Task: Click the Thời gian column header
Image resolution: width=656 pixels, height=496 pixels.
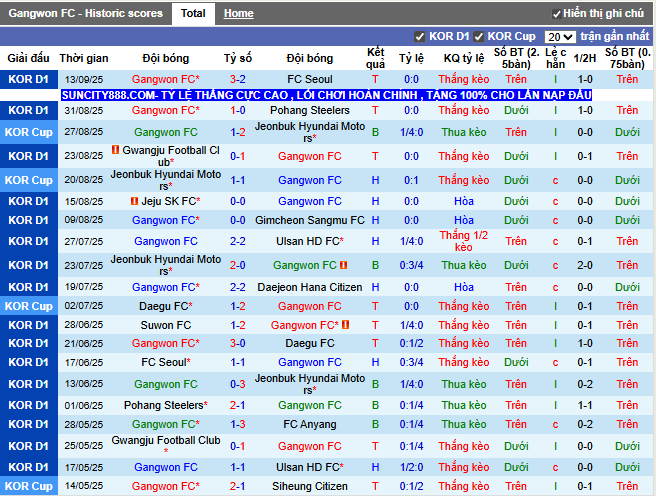Action: point(84,58)
